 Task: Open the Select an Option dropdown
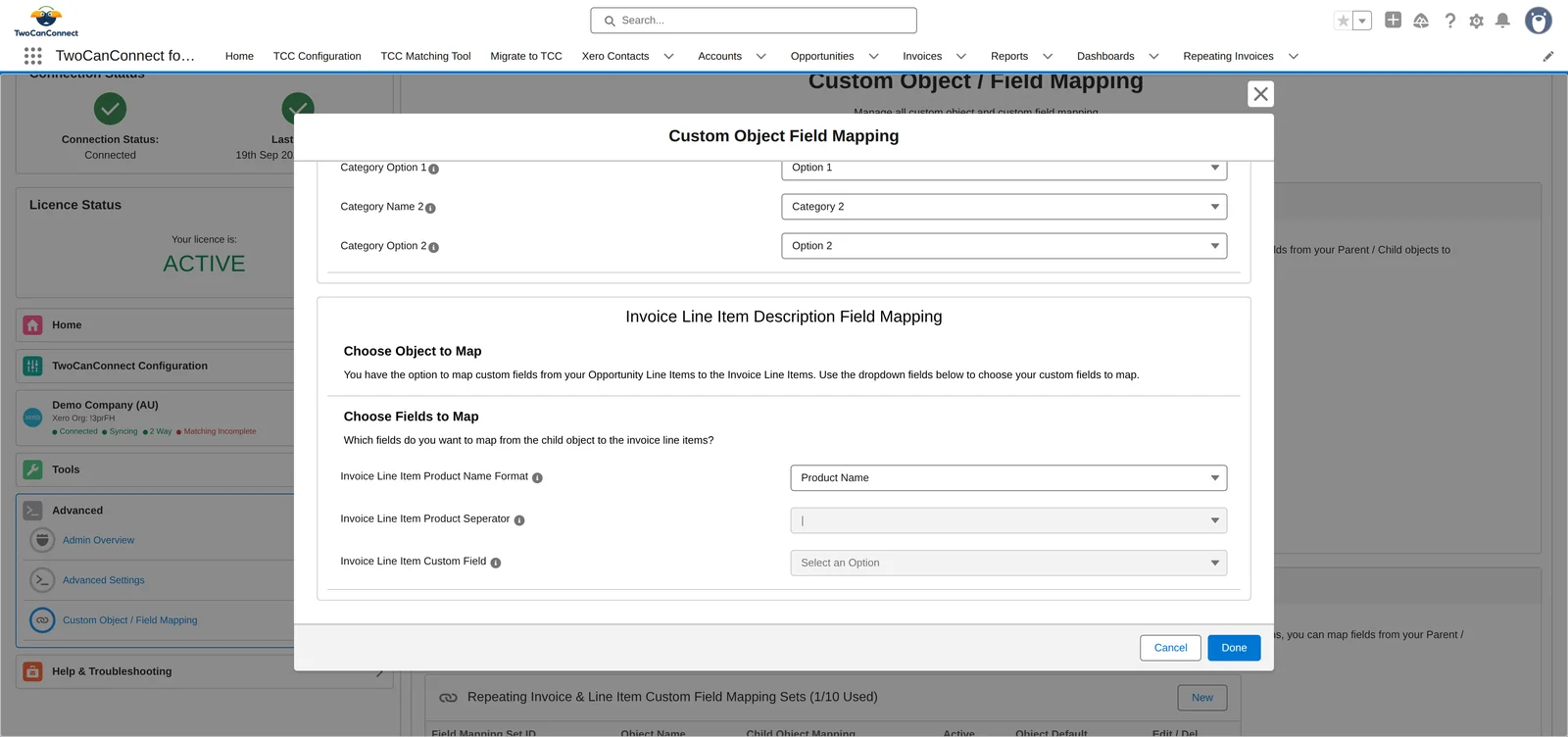pos(1008,563)
